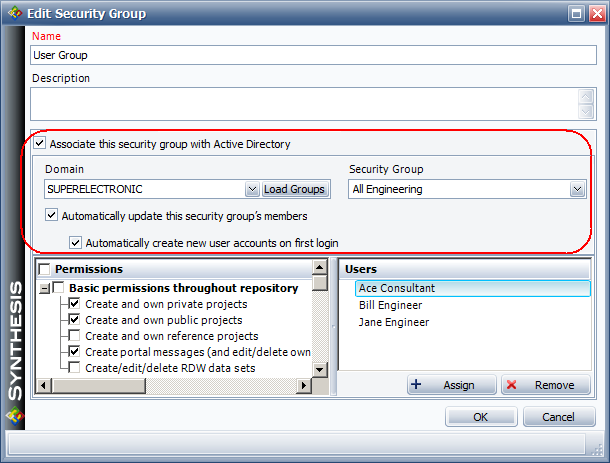The height and width of the screenshot is (463, 610).
Task: Click the OK button
Action: coord(480,417)
